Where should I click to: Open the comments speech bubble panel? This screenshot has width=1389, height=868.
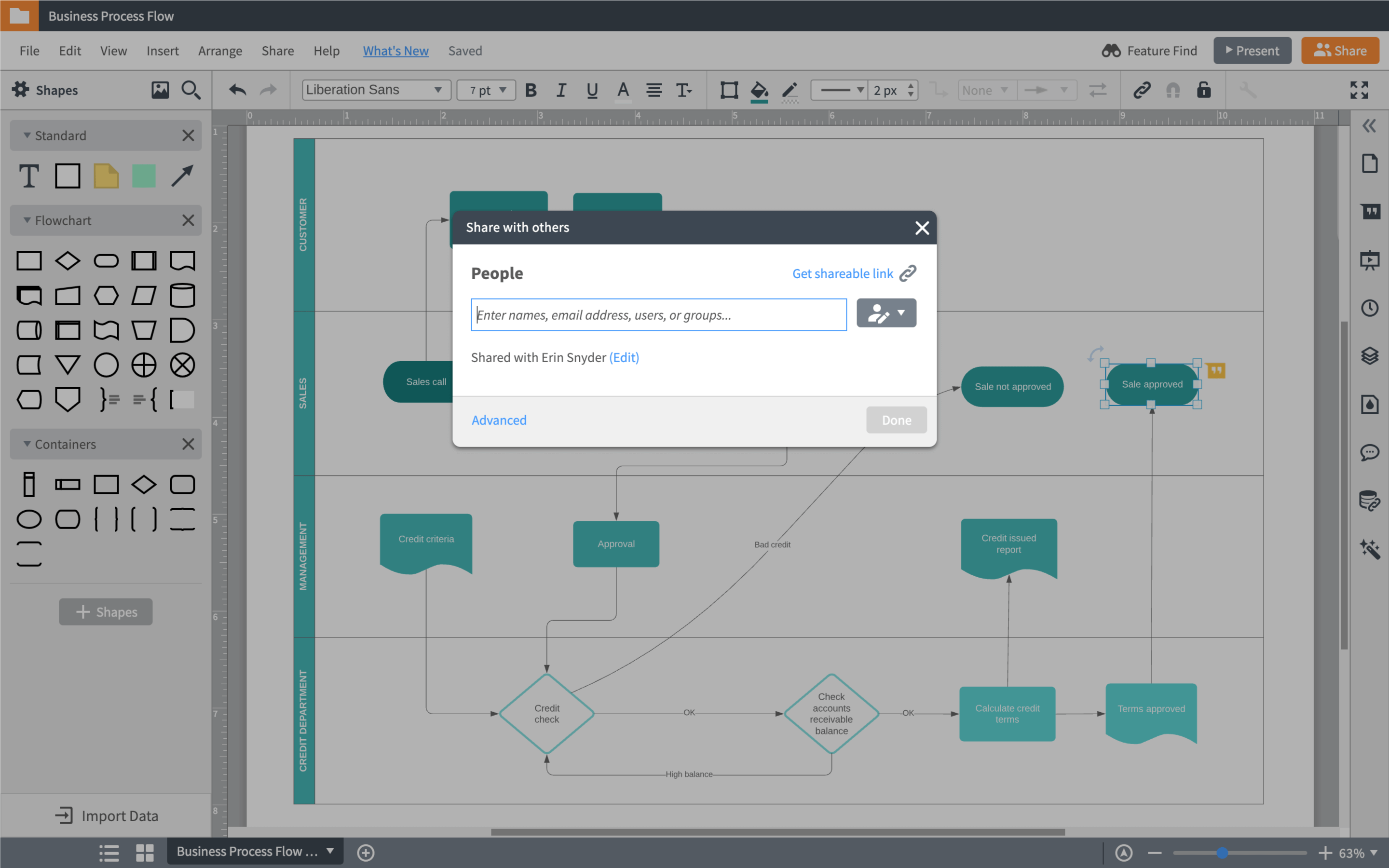pyautogui.click(x=1370, y=452)
